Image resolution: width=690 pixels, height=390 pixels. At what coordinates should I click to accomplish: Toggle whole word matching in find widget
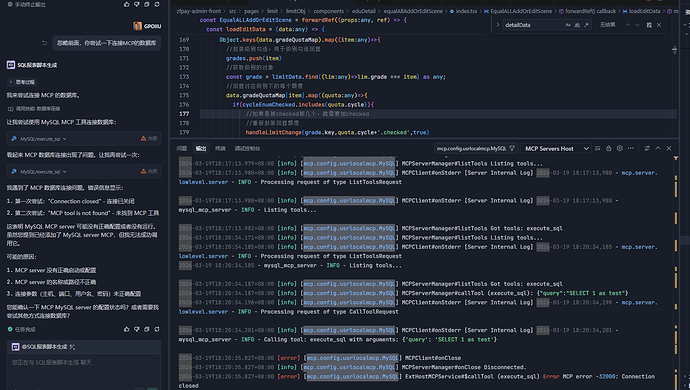click(x=577, y=25)
